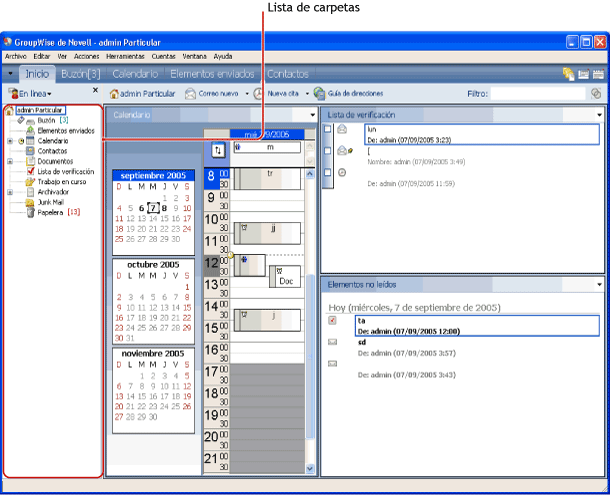The width and height of the screenshot is (610, 495).
Task: Open the Calendario panel dropdown arrow
Action: (x=312, y=115)
